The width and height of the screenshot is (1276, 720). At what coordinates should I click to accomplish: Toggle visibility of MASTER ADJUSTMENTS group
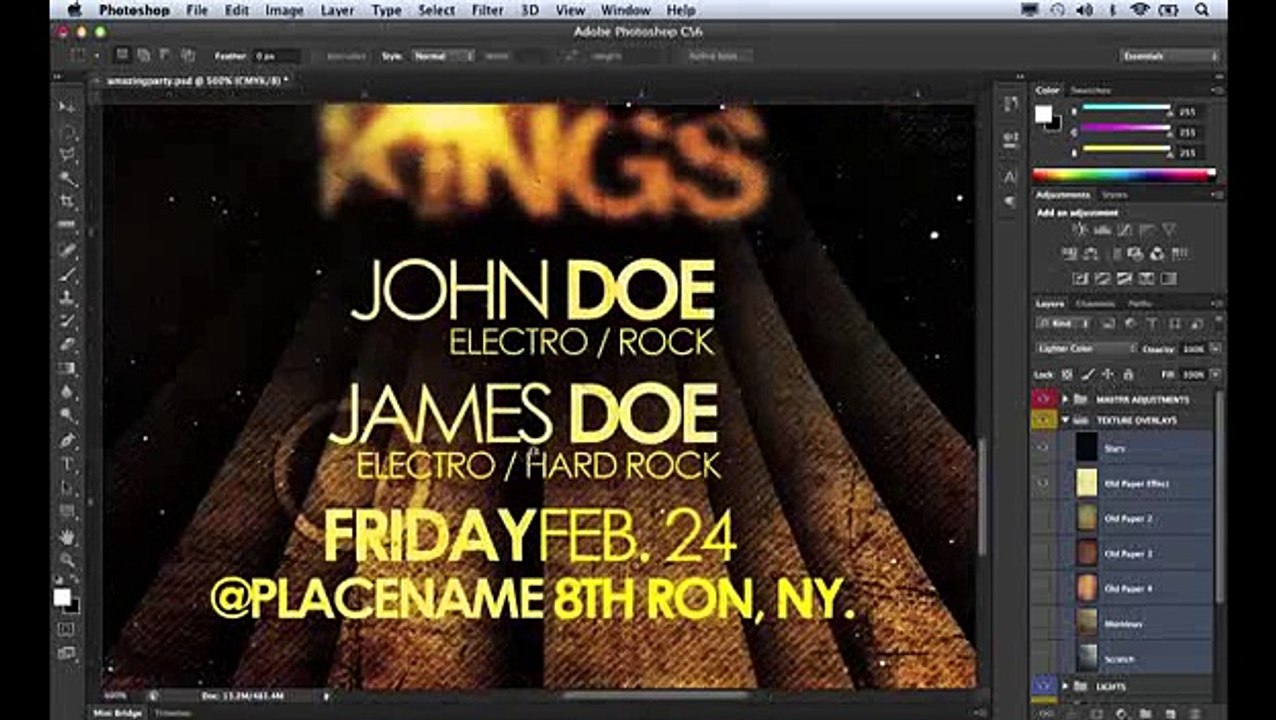tap(1044, 398)
